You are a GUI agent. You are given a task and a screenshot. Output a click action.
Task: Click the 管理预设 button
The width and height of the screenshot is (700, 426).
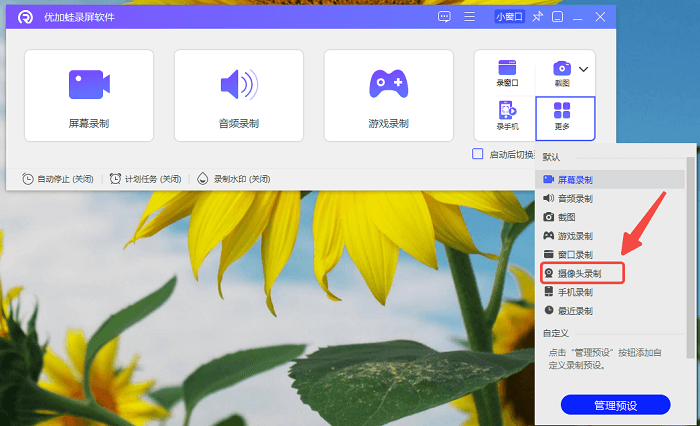(615, 405)
